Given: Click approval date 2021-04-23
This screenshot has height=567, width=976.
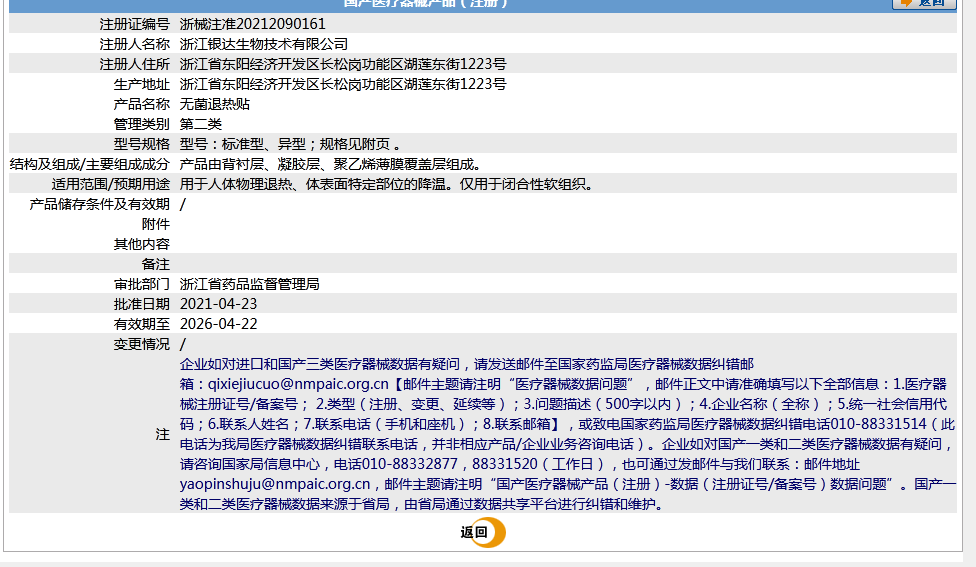Looking at the screenshot, I should (218, 304).
